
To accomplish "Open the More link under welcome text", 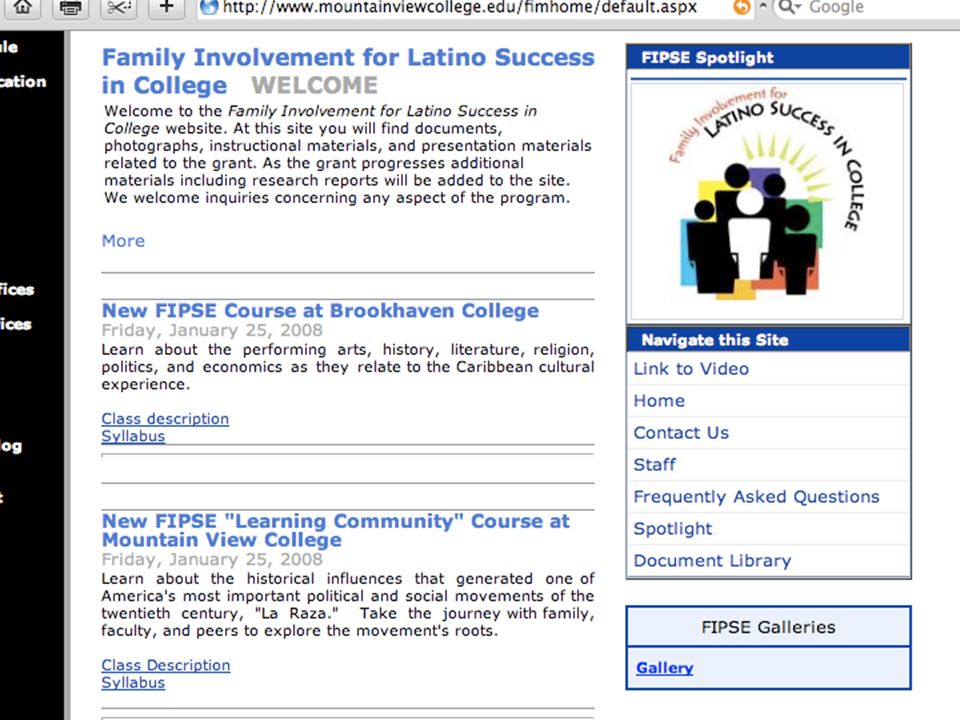I will [123, 241].
